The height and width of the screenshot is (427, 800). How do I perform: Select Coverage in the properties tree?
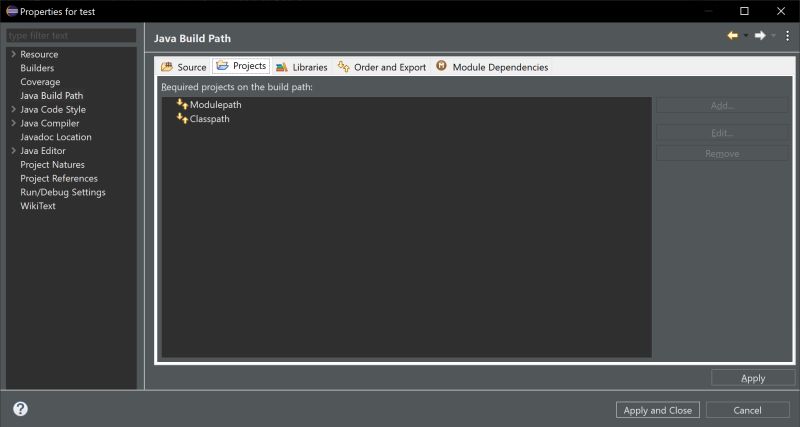[x=40, y=82]
